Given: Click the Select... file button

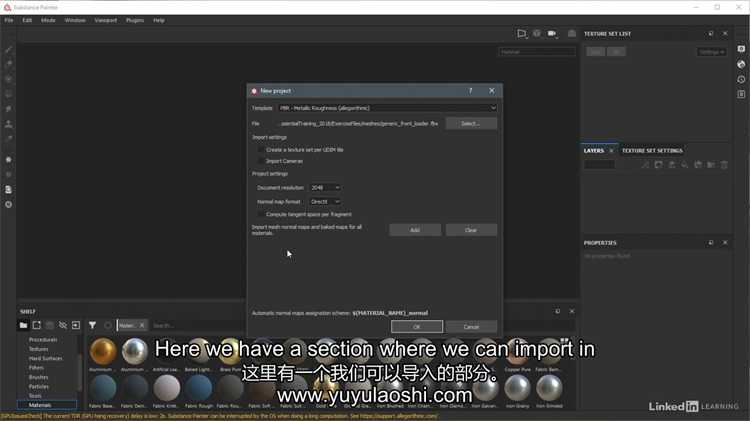Looking at the screenshot, I should click(x=471, y=123).
